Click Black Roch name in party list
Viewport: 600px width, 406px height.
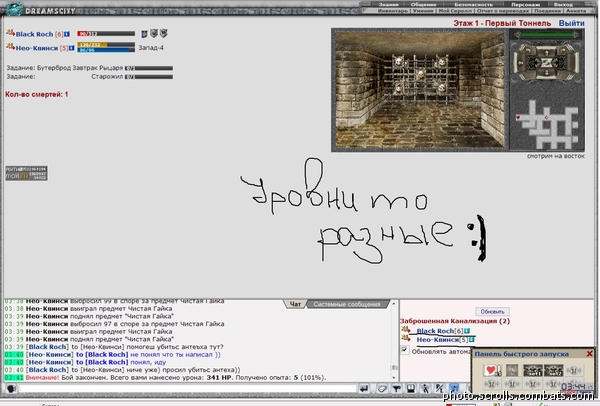[34, 34]
